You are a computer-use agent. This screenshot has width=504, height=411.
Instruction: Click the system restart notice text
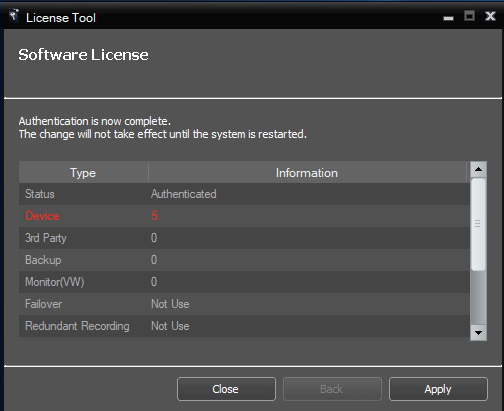click(163, 134)
